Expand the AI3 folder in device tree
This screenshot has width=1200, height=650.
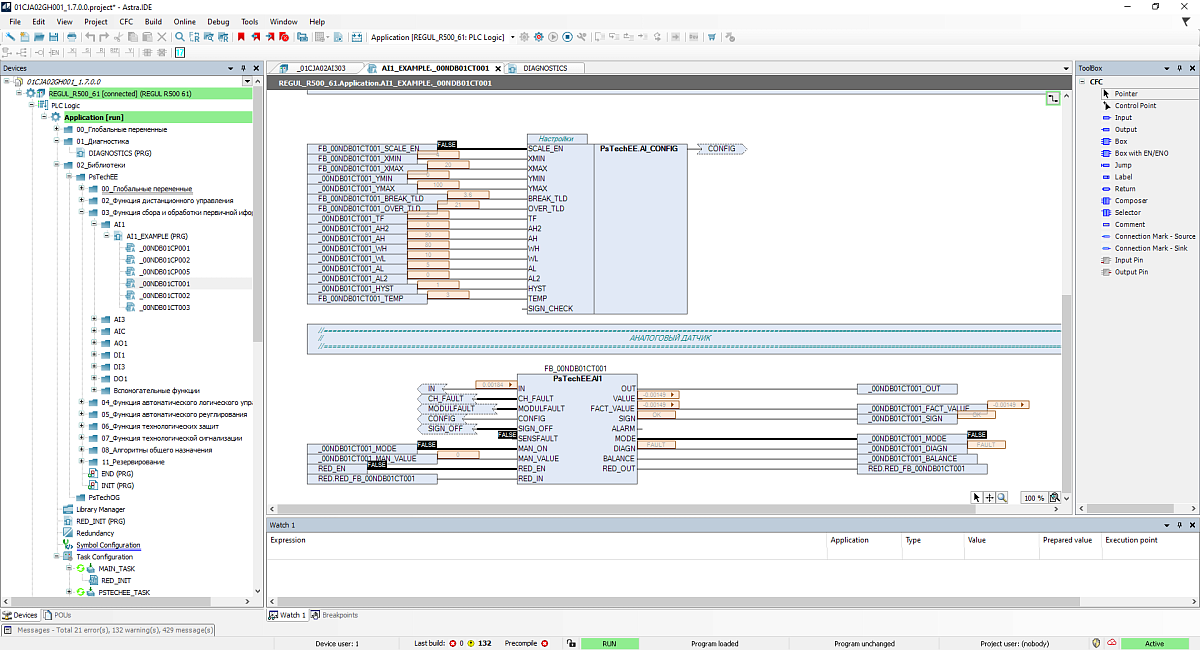[x=94, y=319]
